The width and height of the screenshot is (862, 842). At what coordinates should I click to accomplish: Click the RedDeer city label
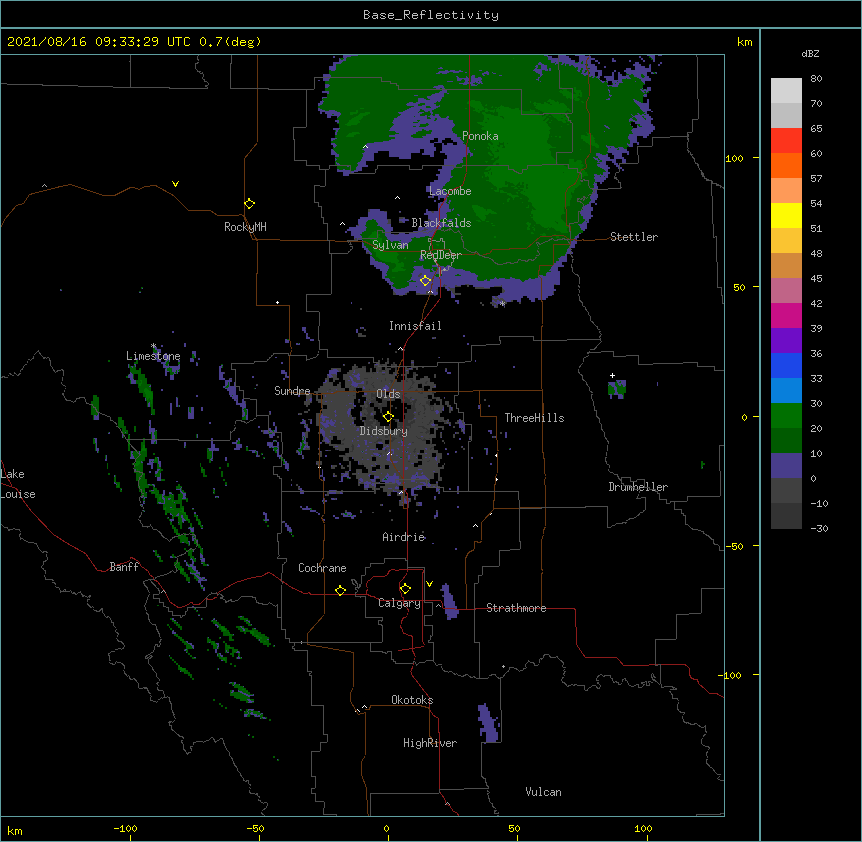[x=441, y=255]
